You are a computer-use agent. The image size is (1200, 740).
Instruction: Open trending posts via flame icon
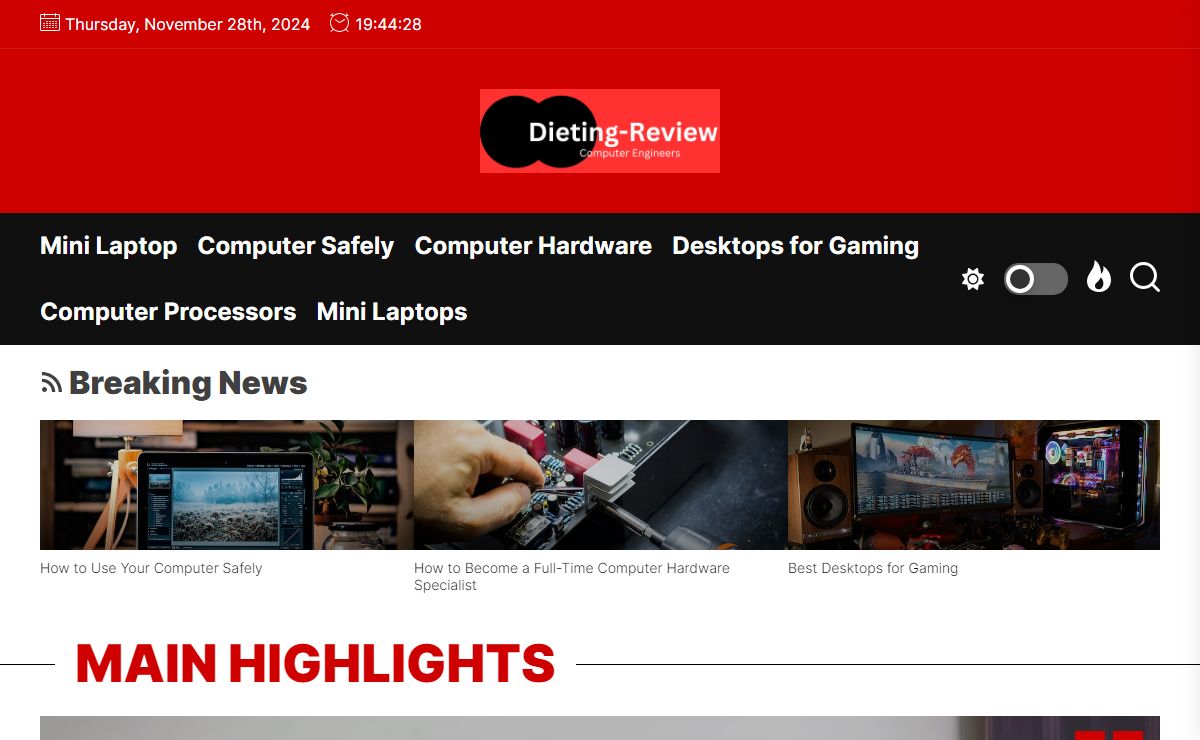point(1099,277)
